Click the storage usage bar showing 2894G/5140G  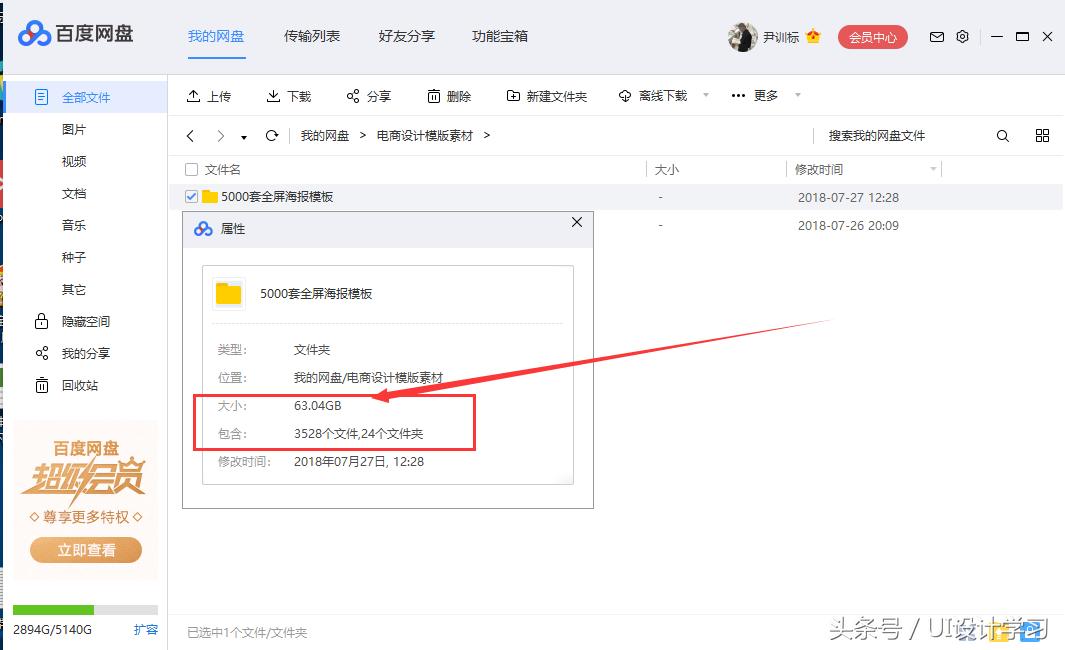tap(85, 609)
